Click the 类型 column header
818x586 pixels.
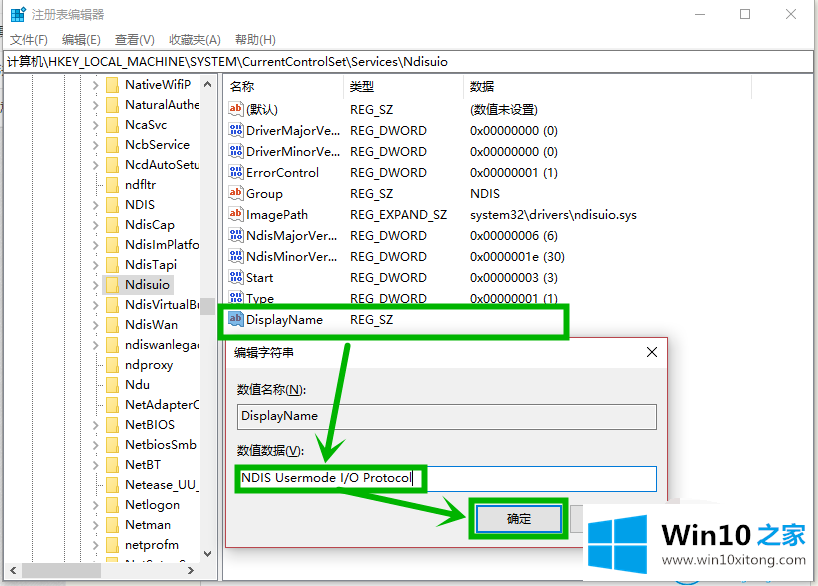403,87
